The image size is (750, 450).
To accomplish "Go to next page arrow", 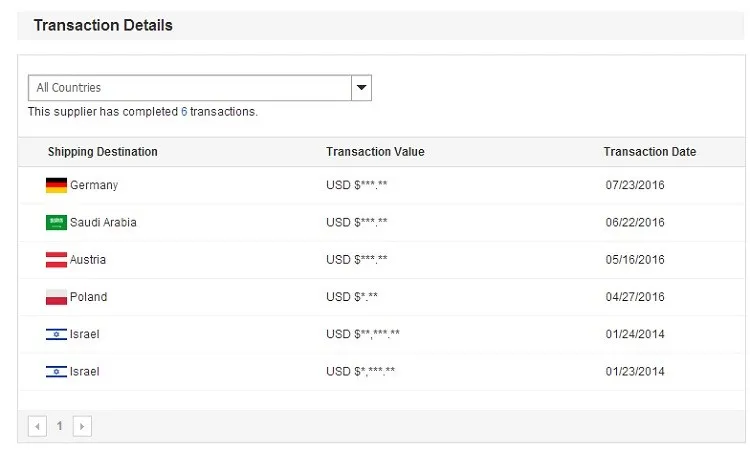I will 82,426.
